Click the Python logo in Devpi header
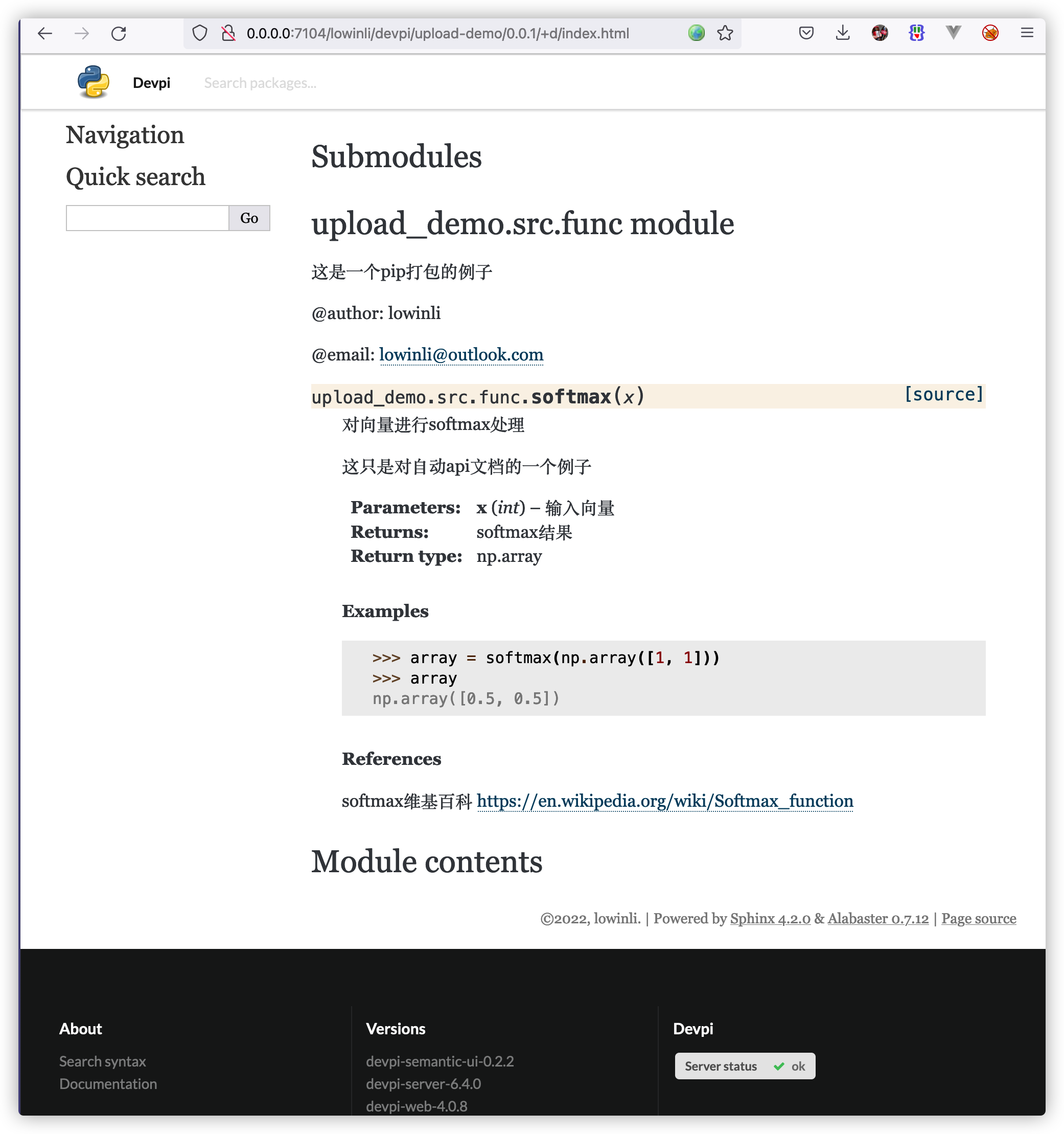Image resolution: width=1064 pixels, height=1134 pixels. pos(94,82)
